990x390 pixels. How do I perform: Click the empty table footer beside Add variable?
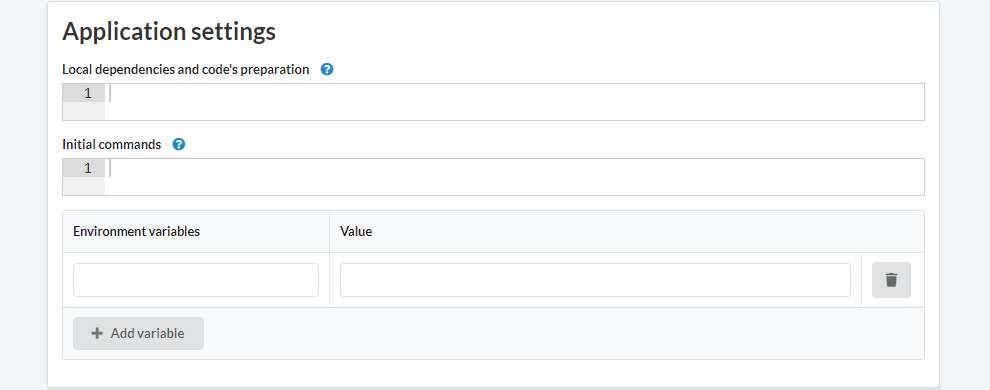(564, 333)
